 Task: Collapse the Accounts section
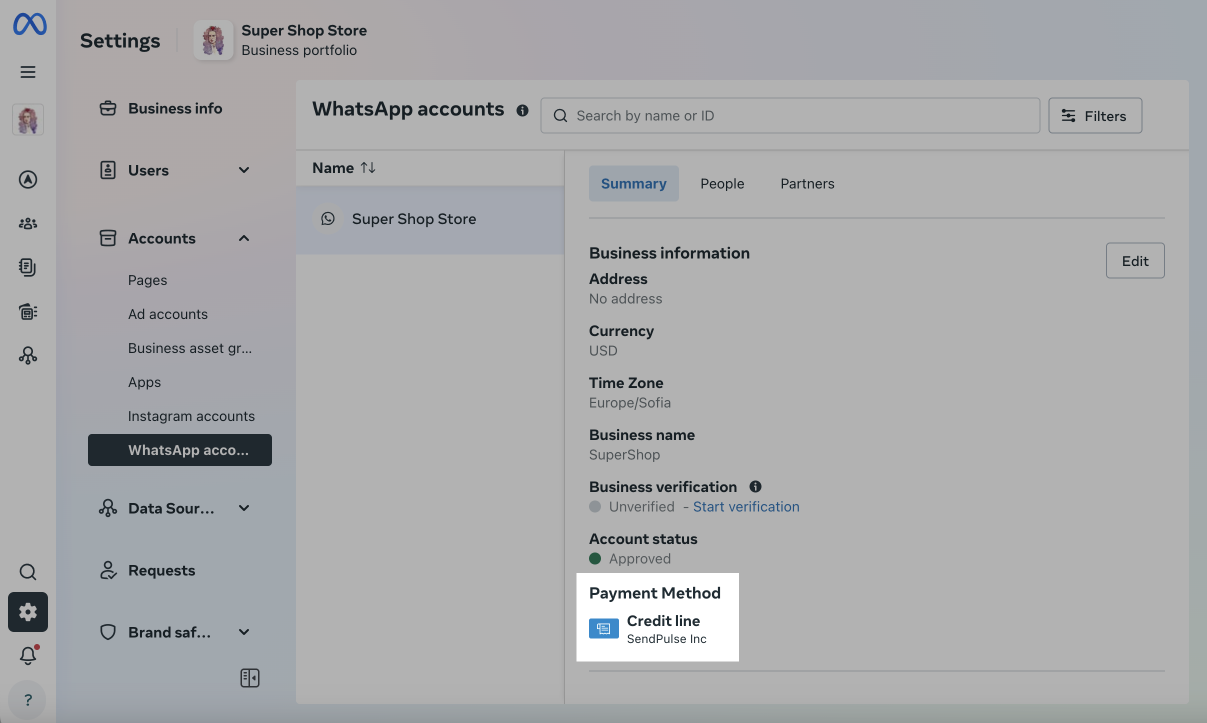point(244,238)
